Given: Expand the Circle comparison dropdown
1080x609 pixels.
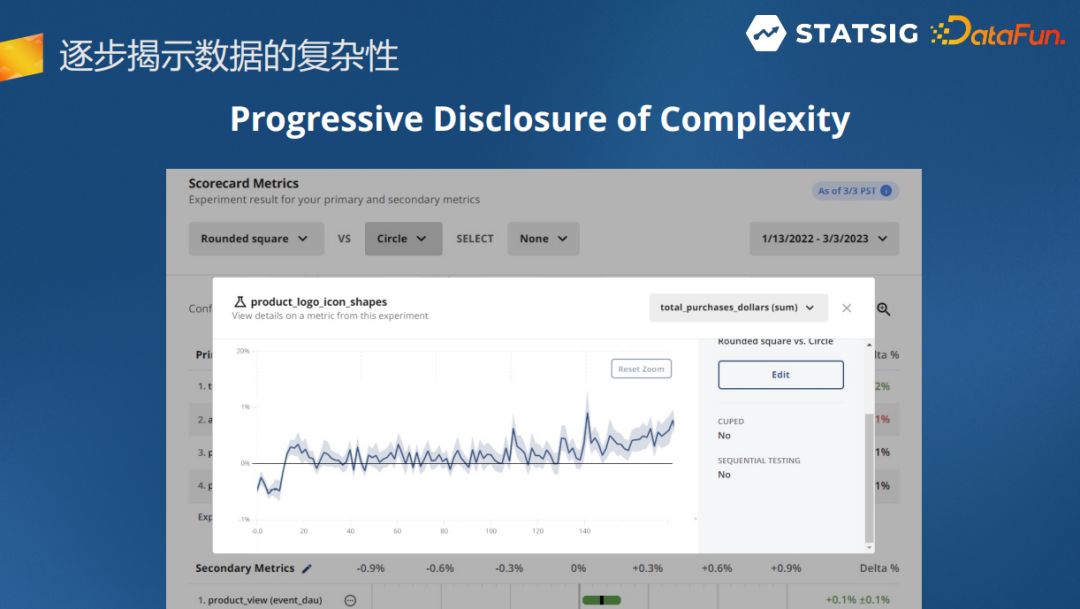Looking at the screenshot, I should [402, 239].
